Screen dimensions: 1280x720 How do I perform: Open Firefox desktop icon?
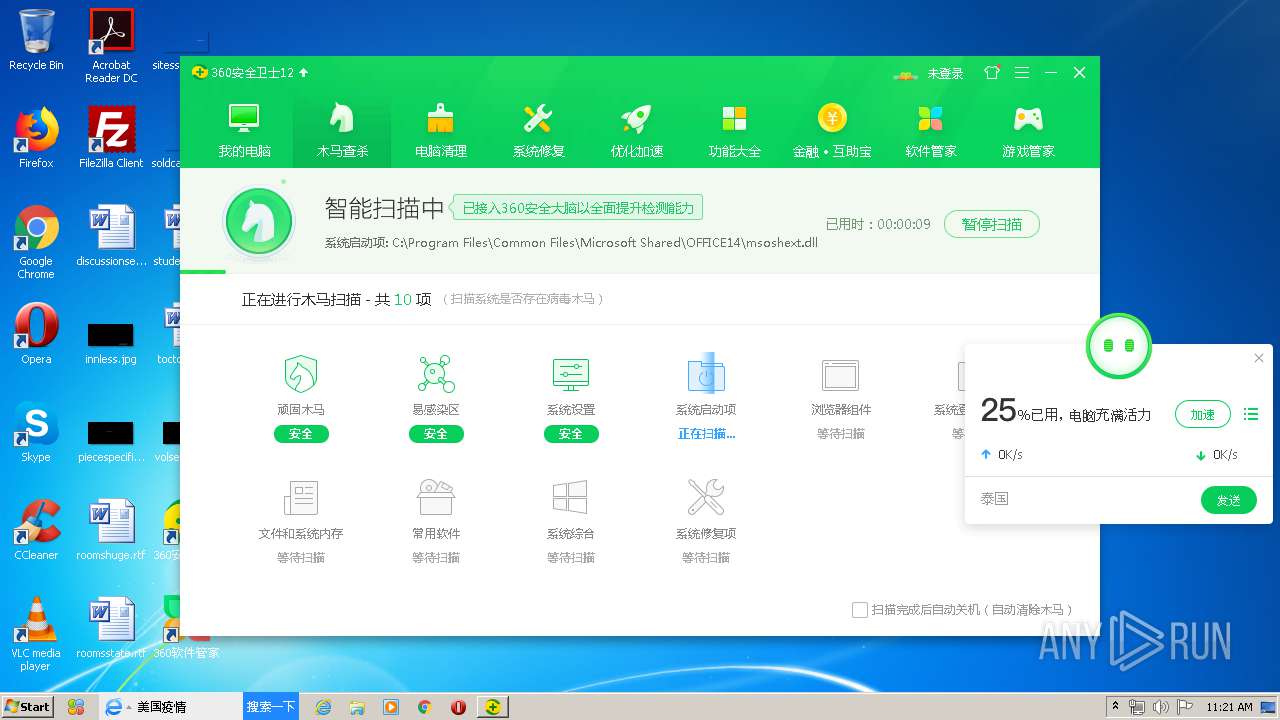[x=36, y=138]
